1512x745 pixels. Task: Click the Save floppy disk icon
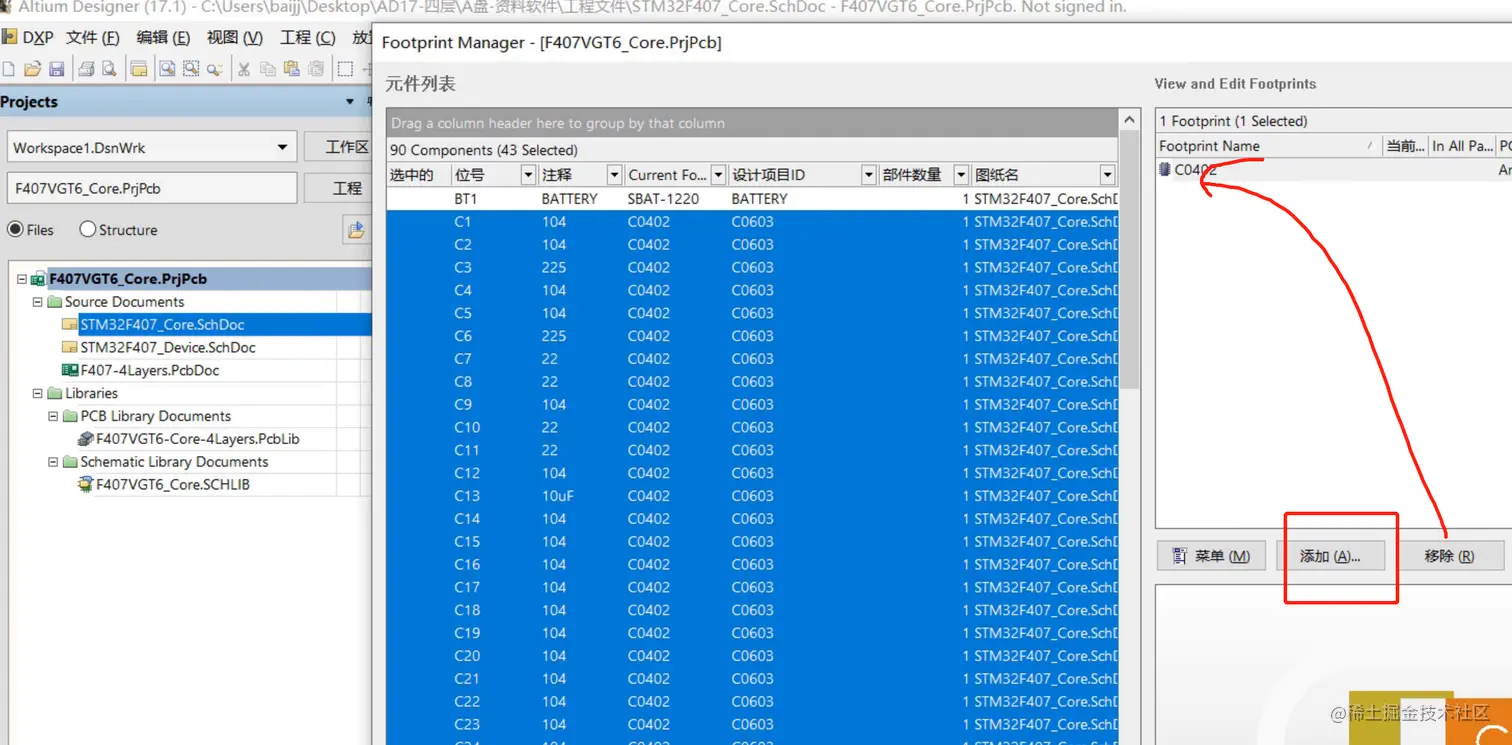tap(57, 69)
